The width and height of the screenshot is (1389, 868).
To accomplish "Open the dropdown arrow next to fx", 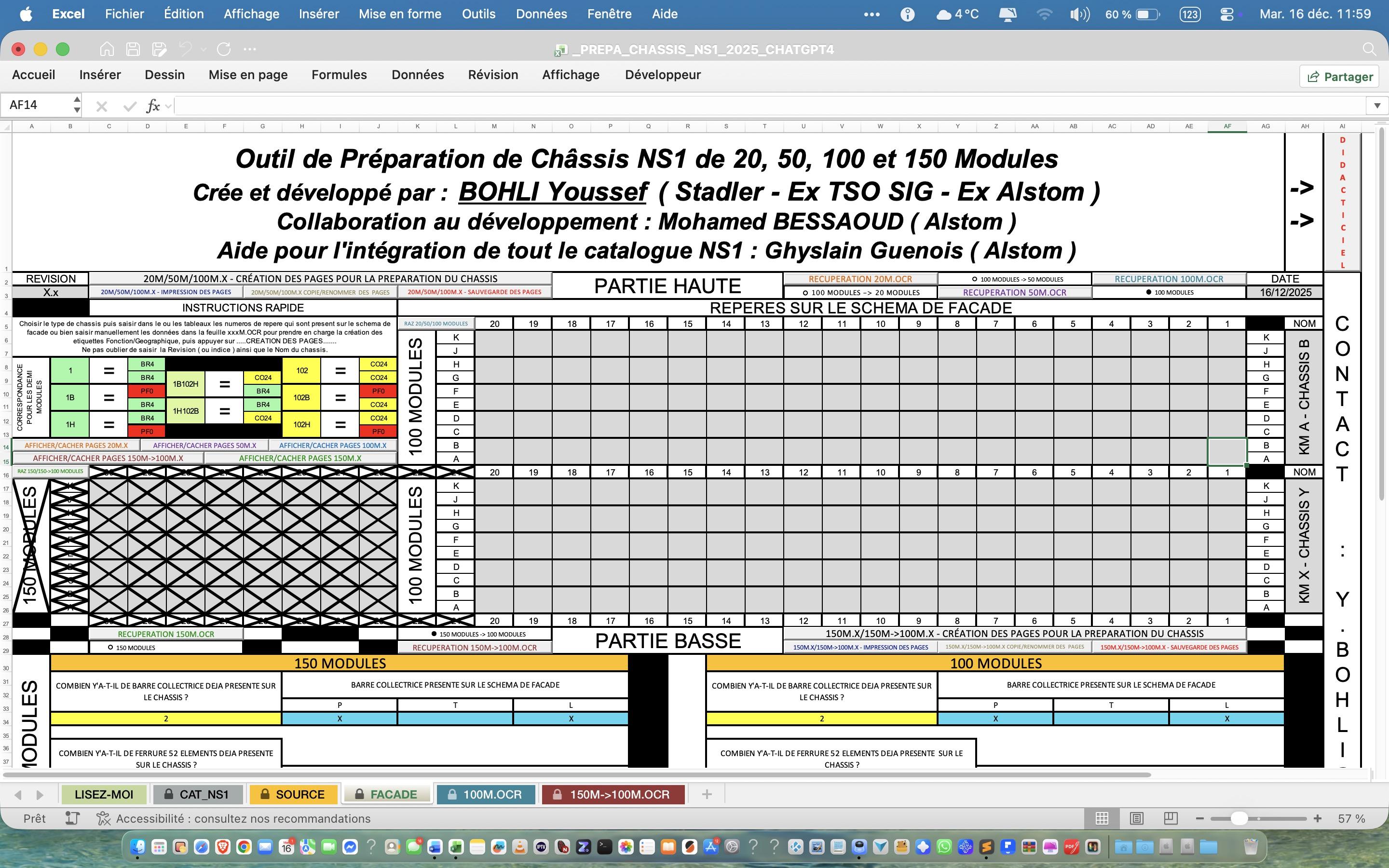I will [x=168, y=106].
